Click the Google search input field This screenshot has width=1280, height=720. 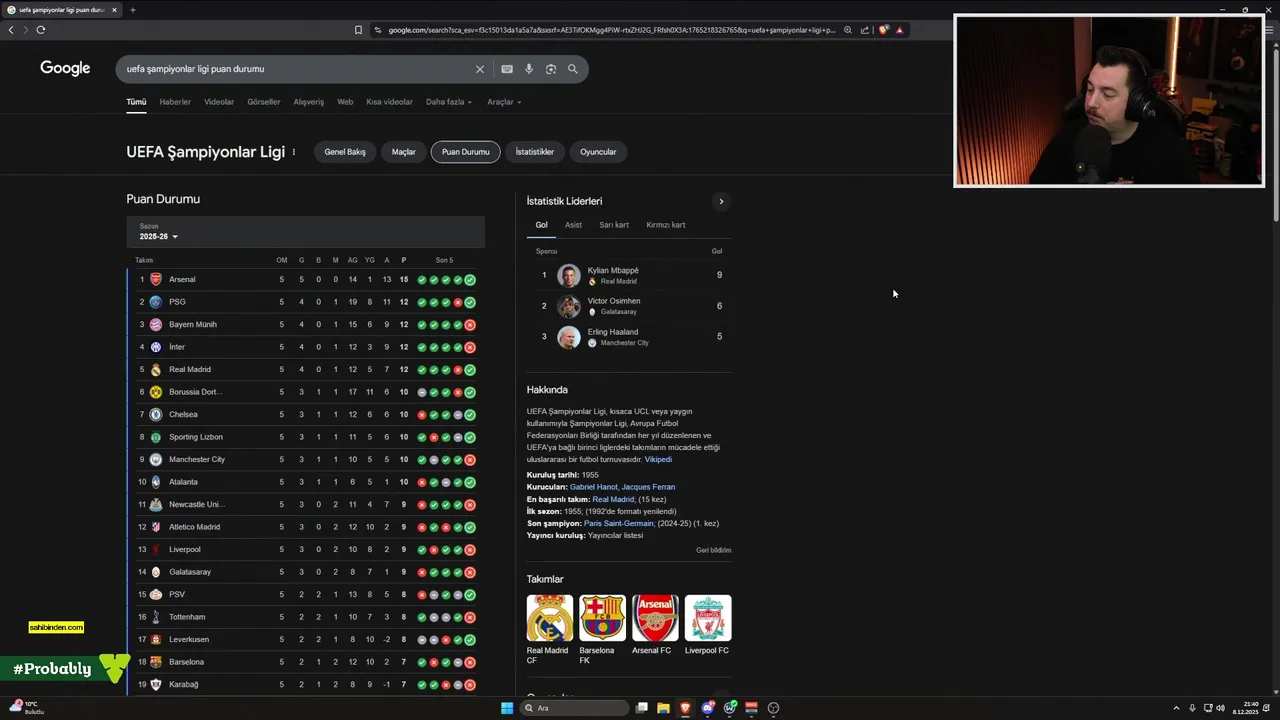coord(295,69)
